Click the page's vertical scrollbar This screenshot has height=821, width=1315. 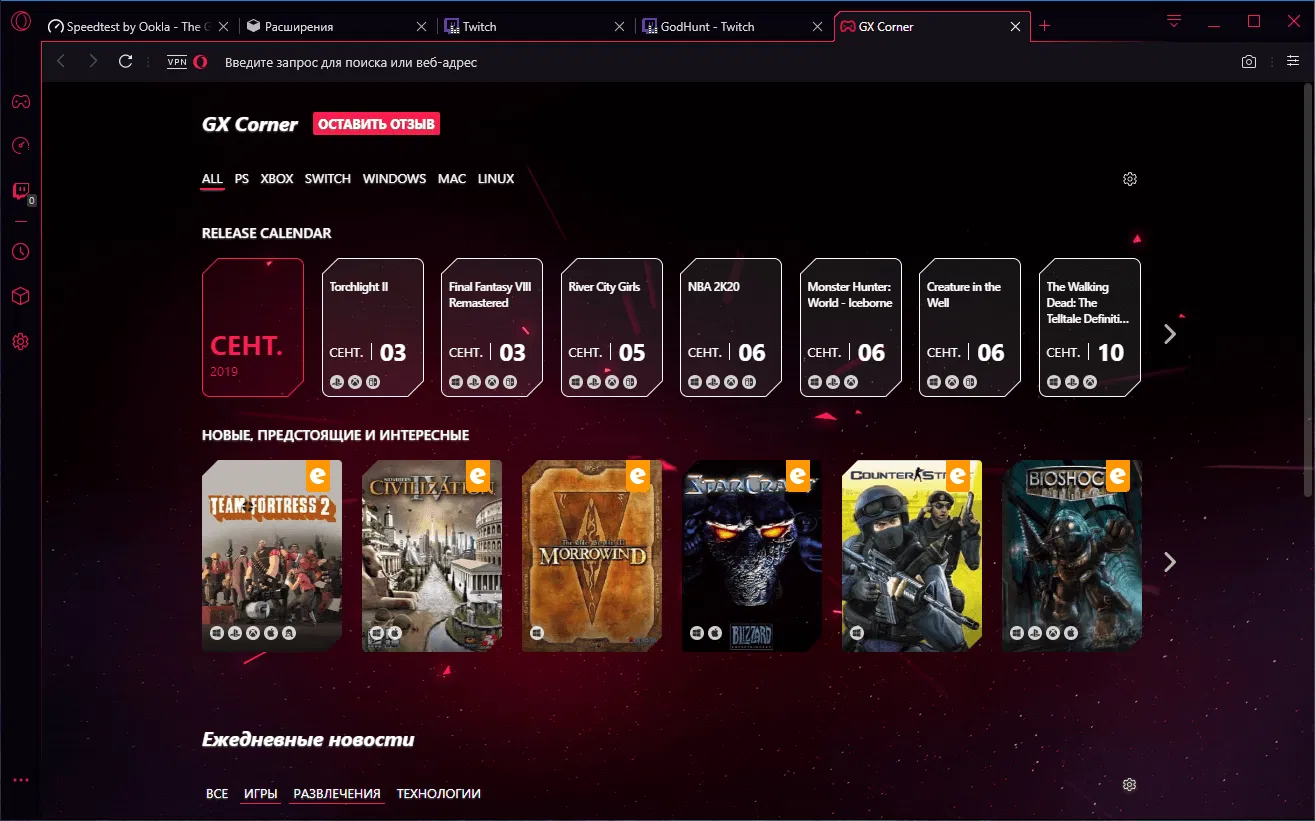coord(1308,290)
